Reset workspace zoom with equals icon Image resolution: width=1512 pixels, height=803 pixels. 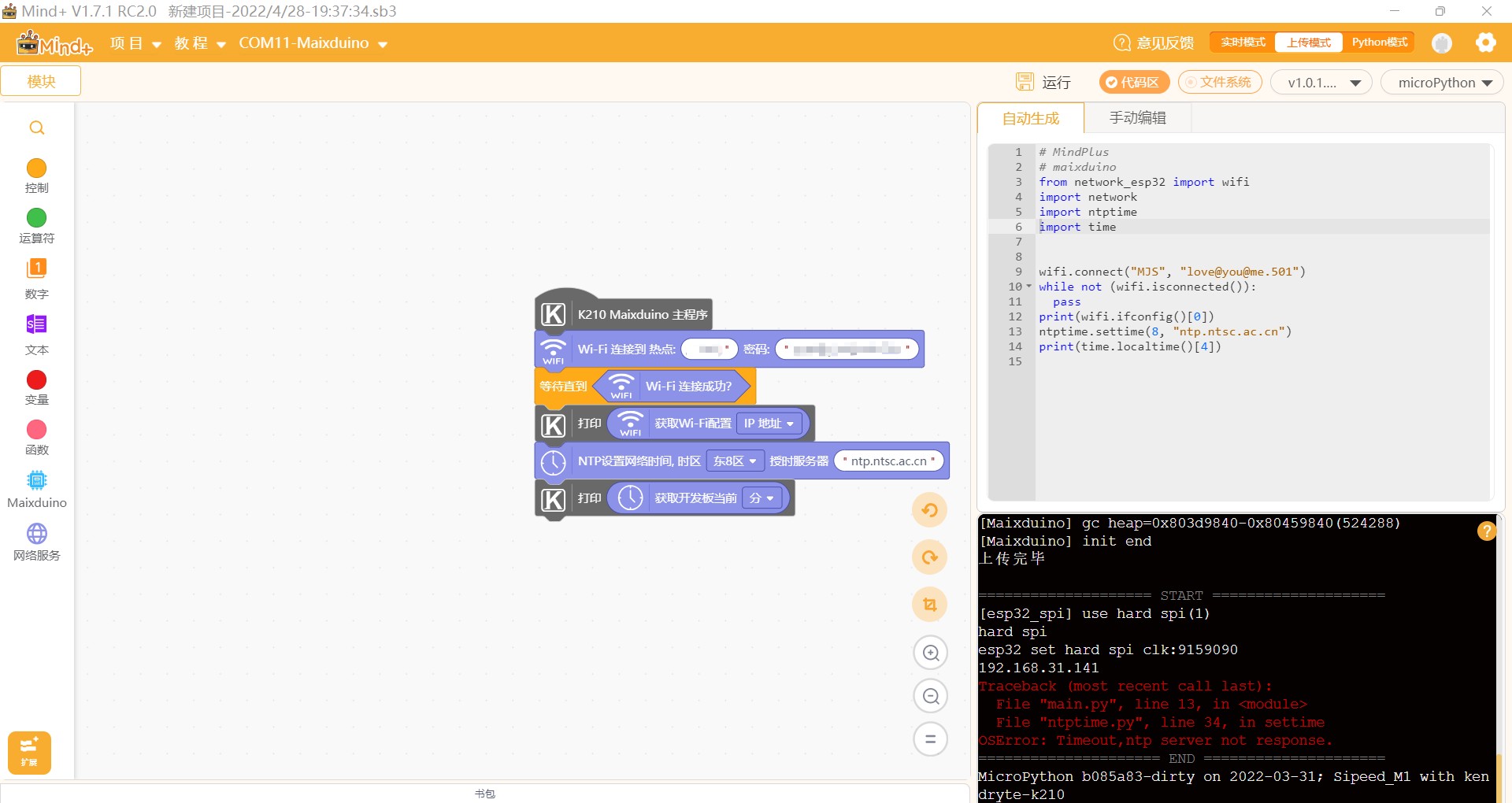coord(930,739)
